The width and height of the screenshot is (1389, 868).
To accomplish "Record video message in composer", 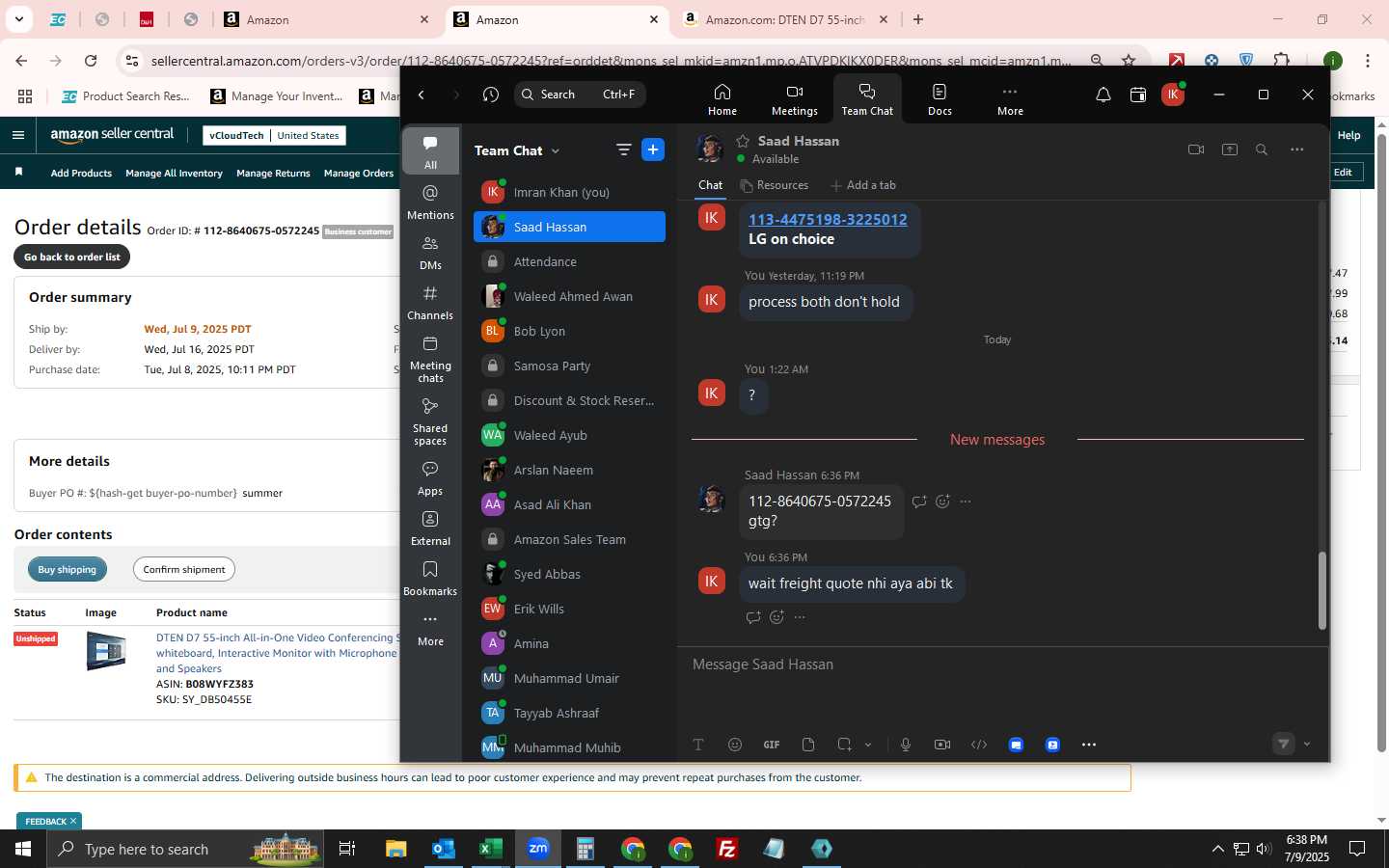I will (942, 745).
